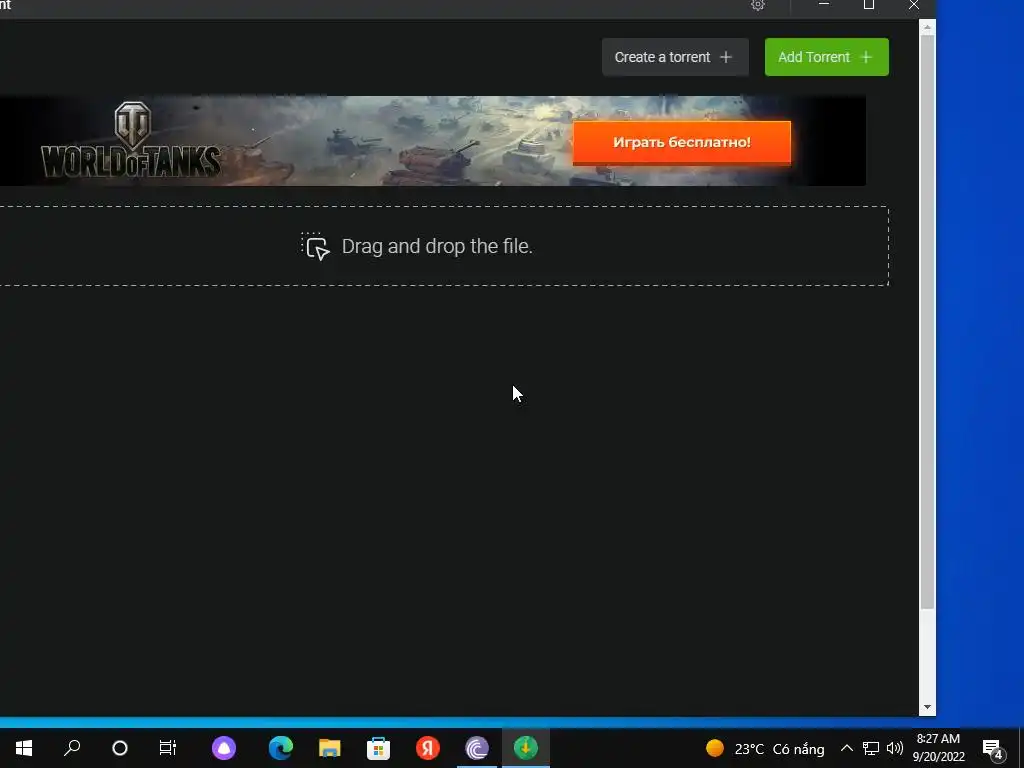The width and height of the screenshot is (1024, 768).
Task: Expand hidden system tray icons chevron
Action: (x=846, y=748)
